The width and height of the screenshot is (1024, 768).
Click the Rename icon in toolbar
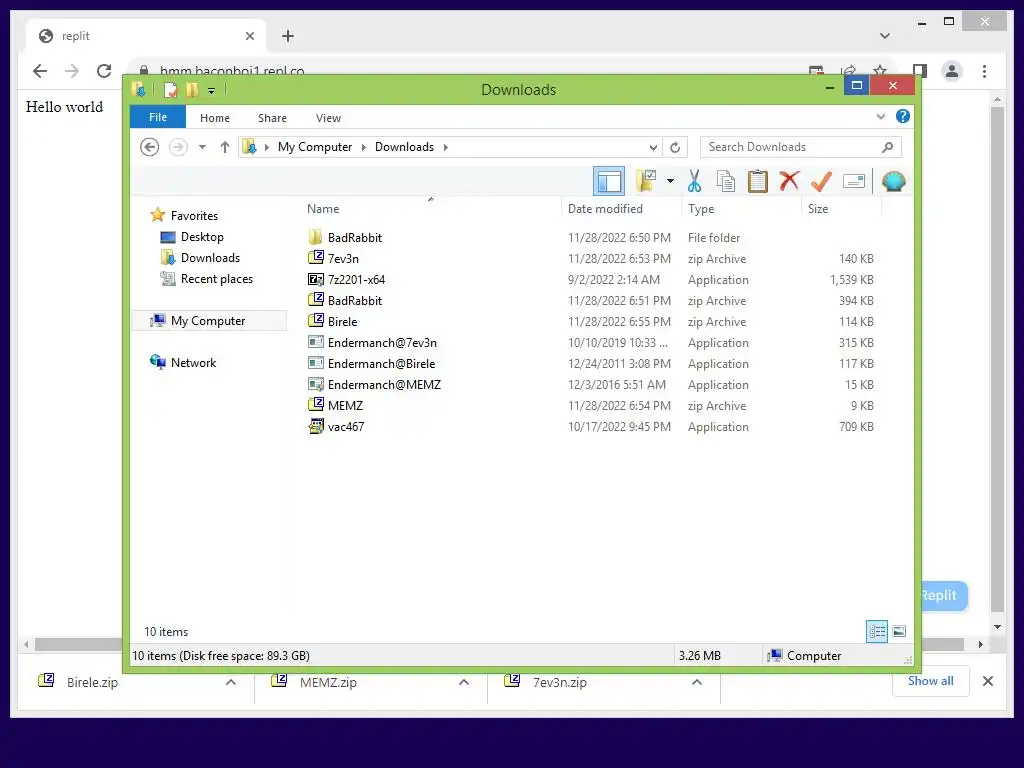[x=854, y=181]
